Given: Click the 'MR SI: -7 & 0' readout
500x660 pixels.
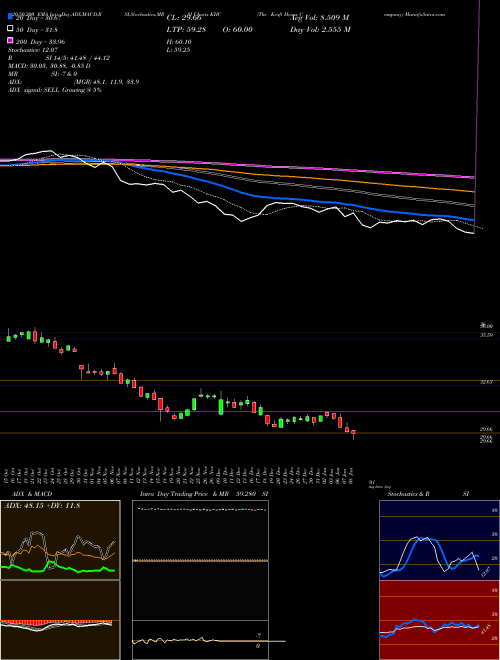Looking at the screenshot, I should (x=42, y=74).
